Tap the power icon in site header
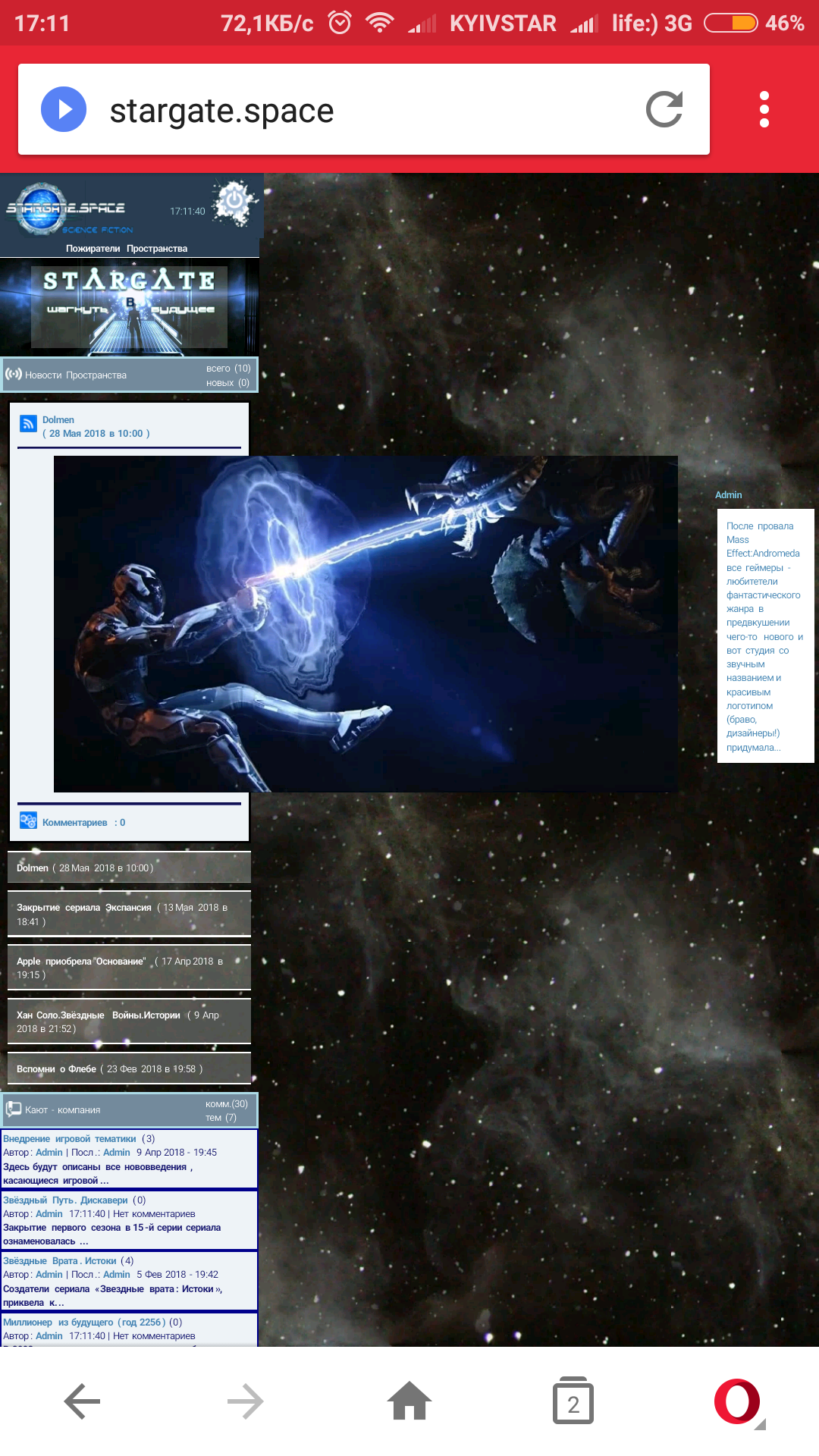 (x=234, y=202)
